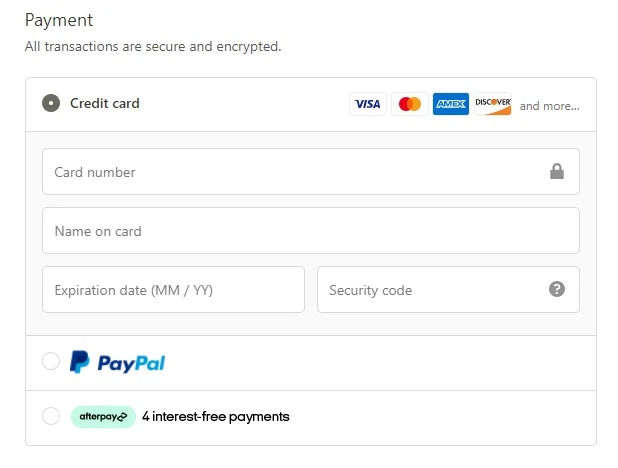Image resolution: width=618 pixels, height=468 pixels.
Task: Open the security code help question mark
Action: pyautogui.click(x=557, y=289)
